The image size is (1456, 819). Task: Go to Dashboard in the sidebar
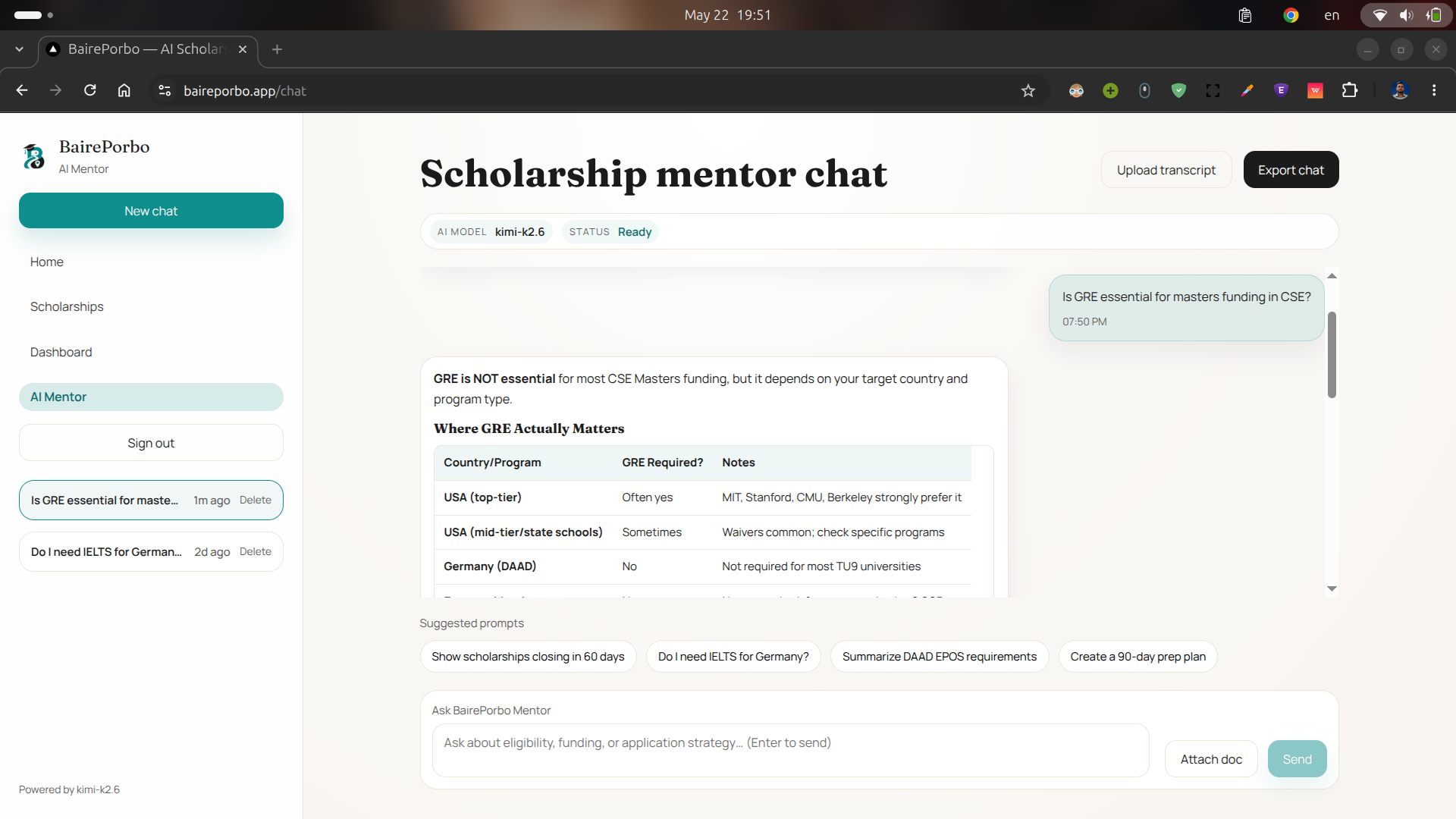(x=61, y=352)
